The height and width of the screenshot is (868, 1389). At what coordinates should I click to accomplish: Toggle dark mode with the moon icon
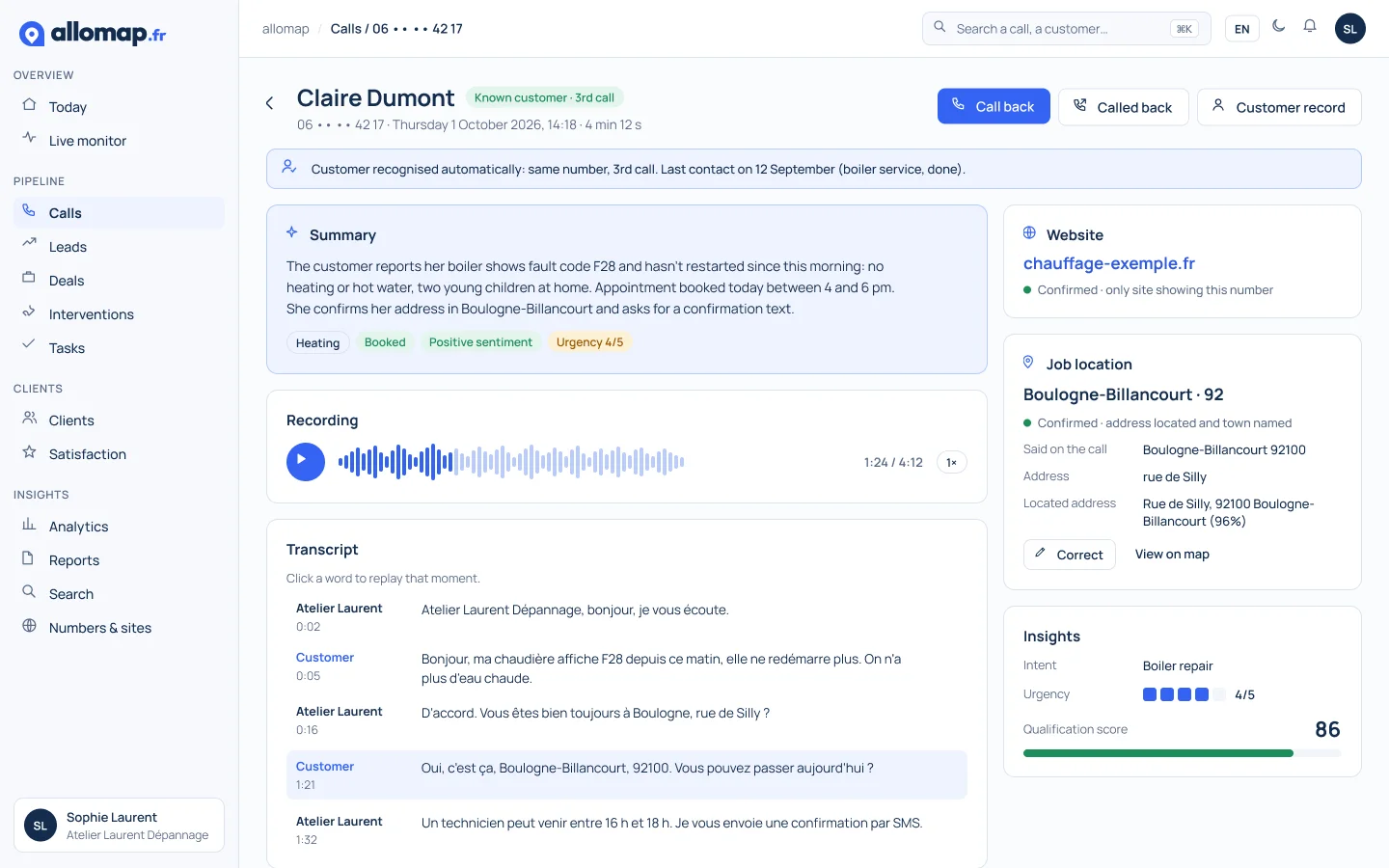(x=1279, y=27)
